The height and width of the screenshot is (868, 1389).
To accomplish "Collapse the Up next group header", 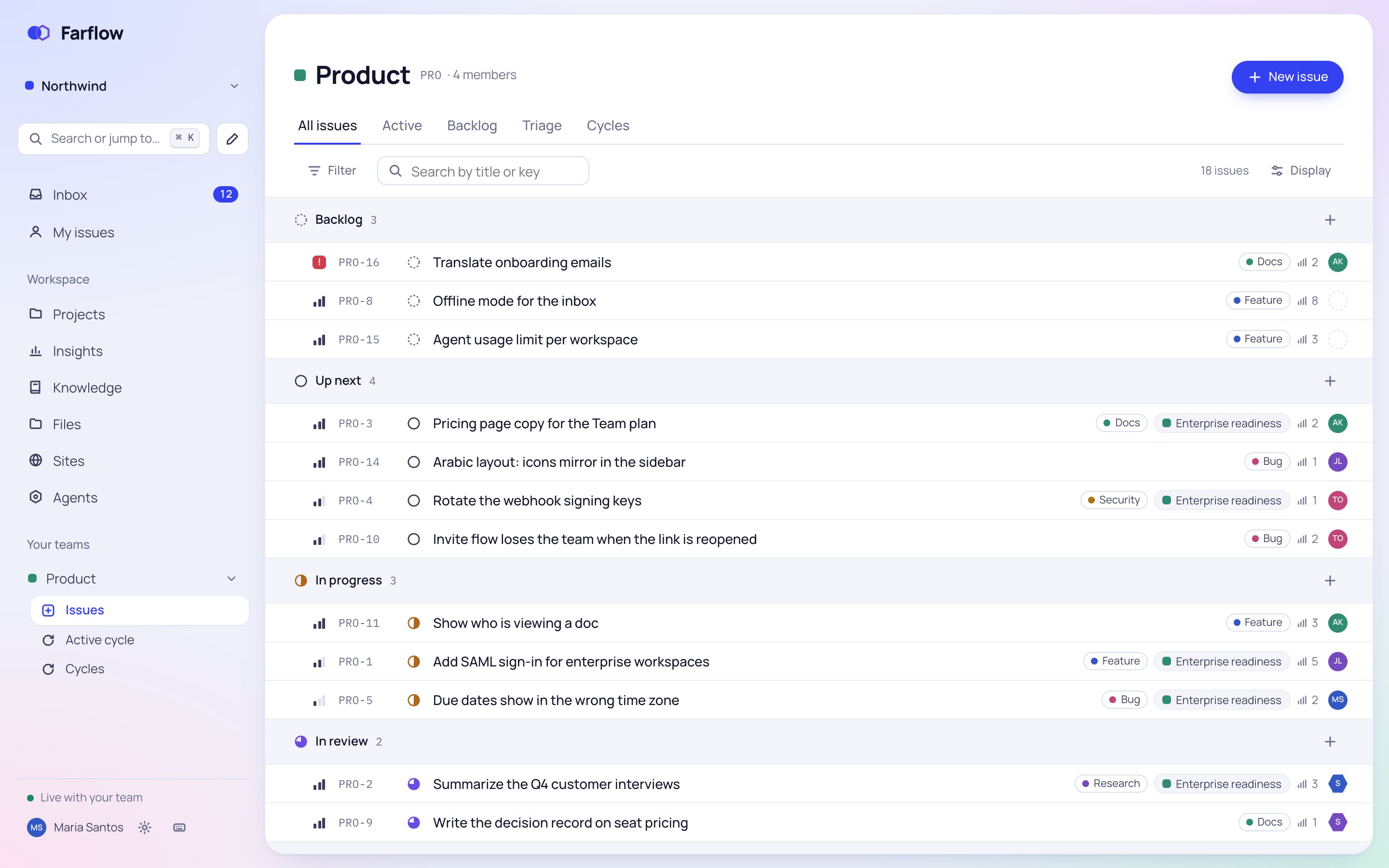I will 335,381.
